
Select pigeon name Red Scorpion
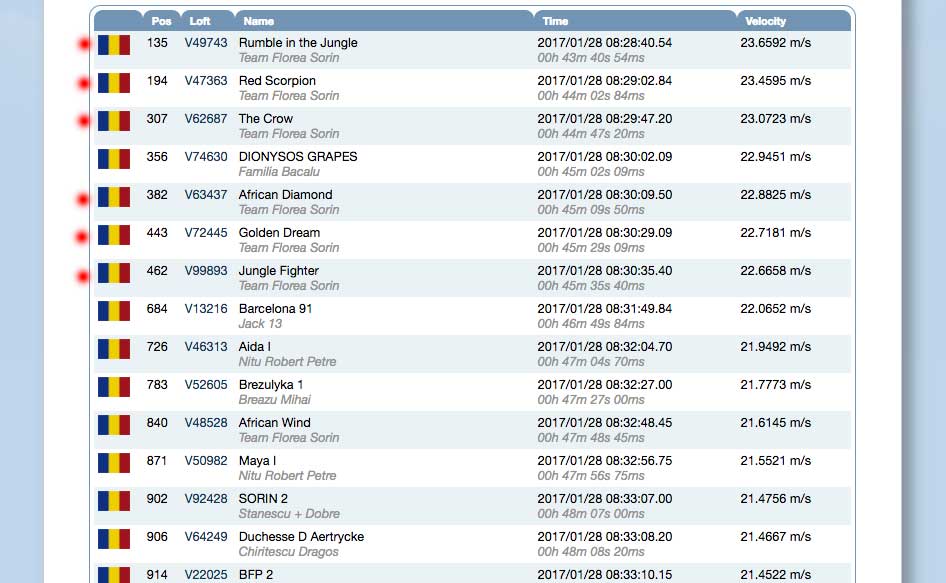click(x=277, y=81)
